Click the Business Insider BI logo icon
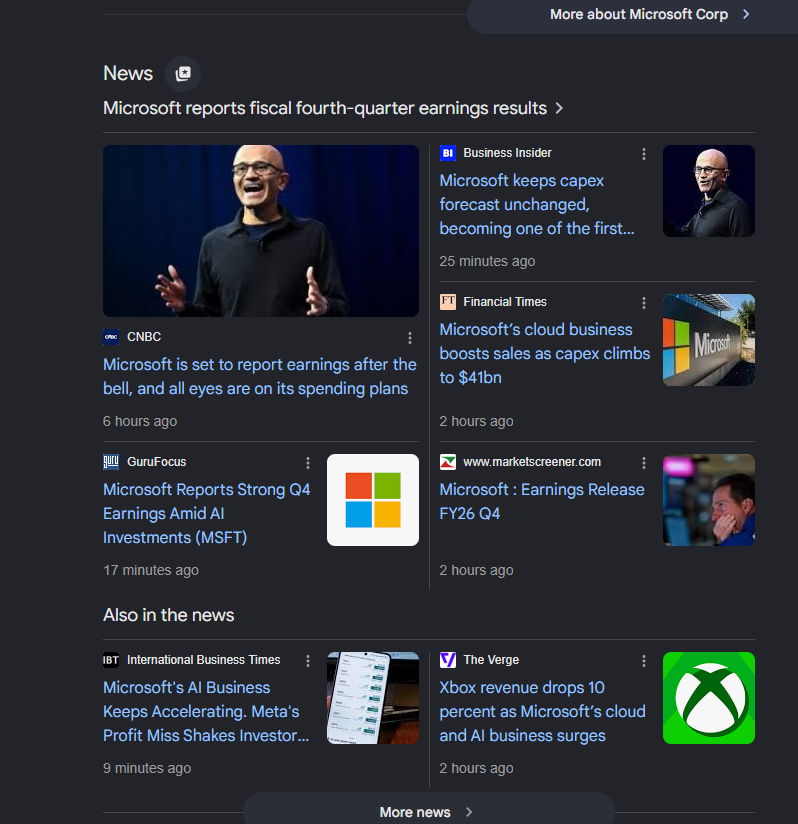This screenshot has width=798, height=824. 448,153
